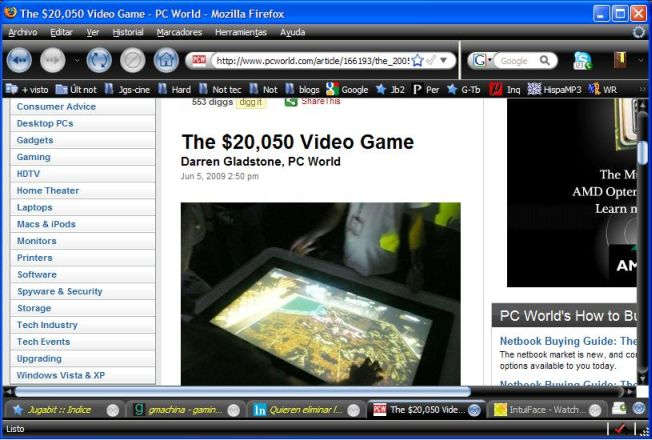Bookmark this page with the star icon
The height and width of the screenshot is (440, 652).
pyautogui.click(x=417, y=61)
